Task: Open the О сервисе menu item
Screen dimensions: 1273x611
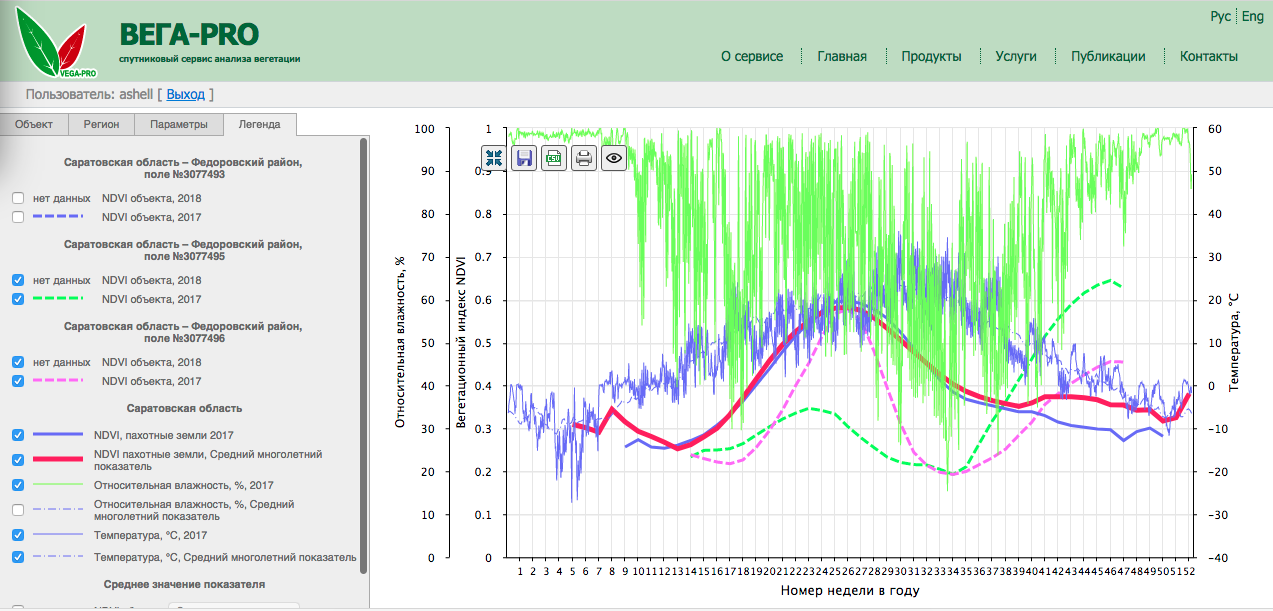Action: click(752, 56)
